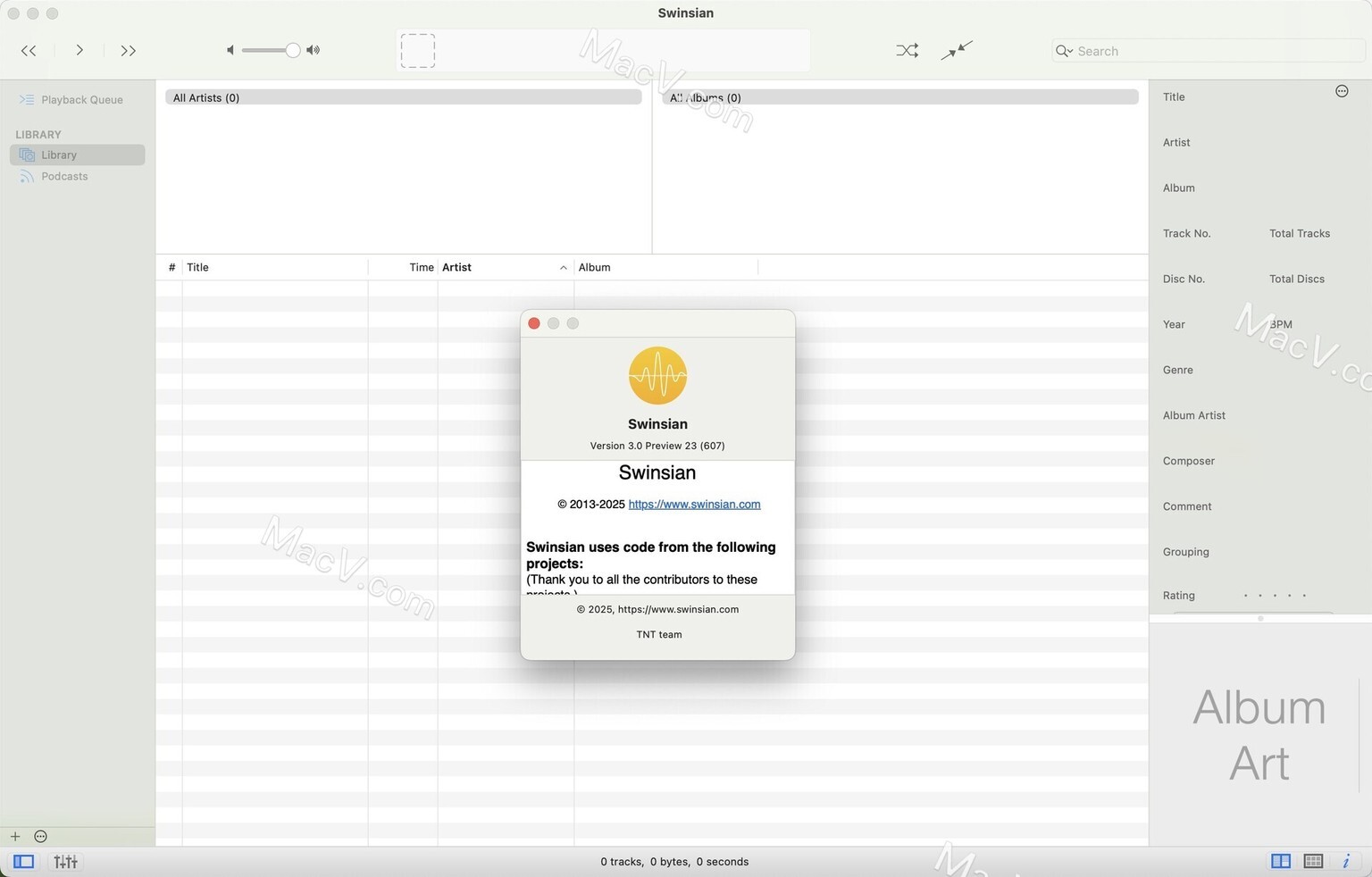1372x877 pixels.
Task: Click the version text in About window
Action: pos(657,446)
